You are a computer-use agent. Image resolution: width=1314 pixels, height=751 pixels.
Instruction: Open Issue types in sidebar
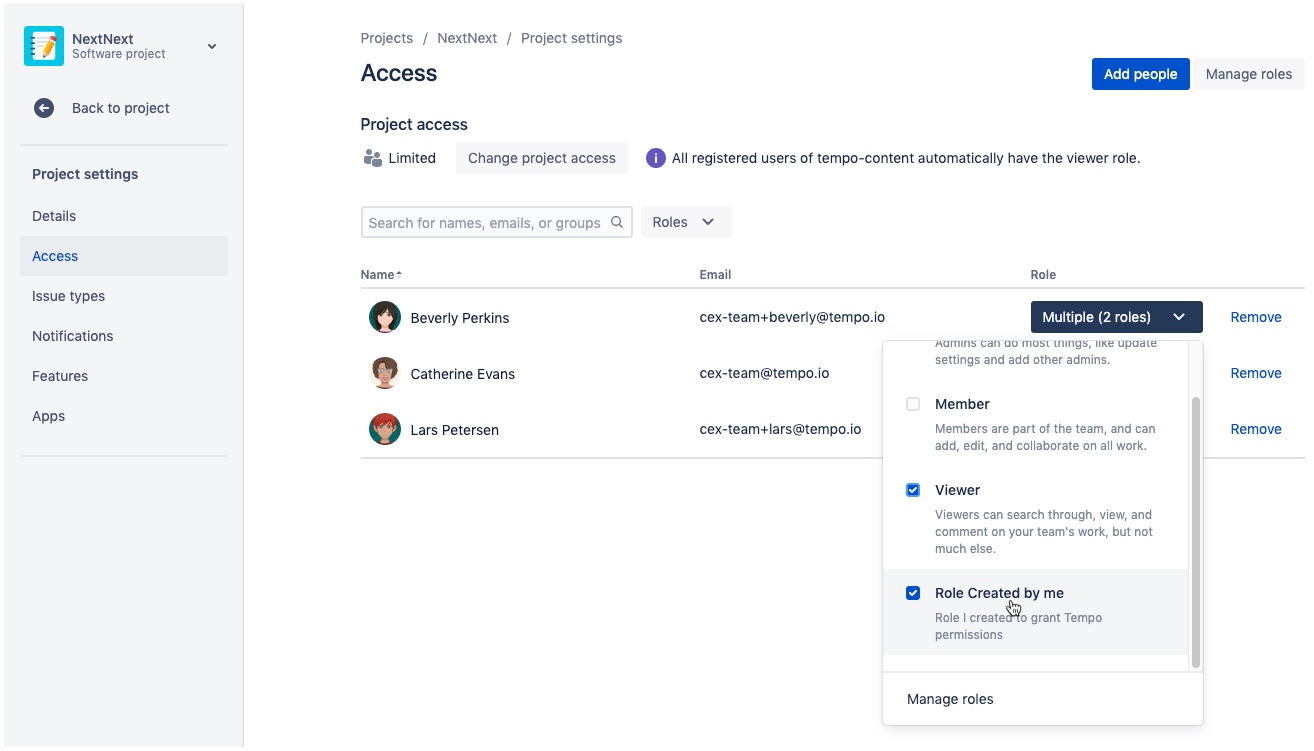tap(68, 296)
